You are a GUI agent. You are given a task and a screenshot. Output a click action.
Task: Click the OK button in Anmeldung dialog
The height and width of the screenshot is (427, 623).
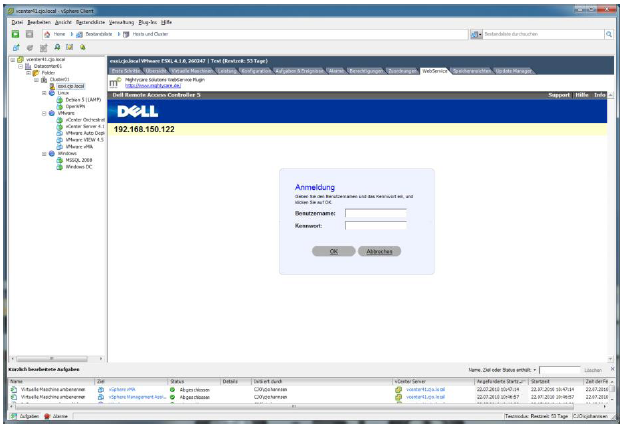(334, 251)
